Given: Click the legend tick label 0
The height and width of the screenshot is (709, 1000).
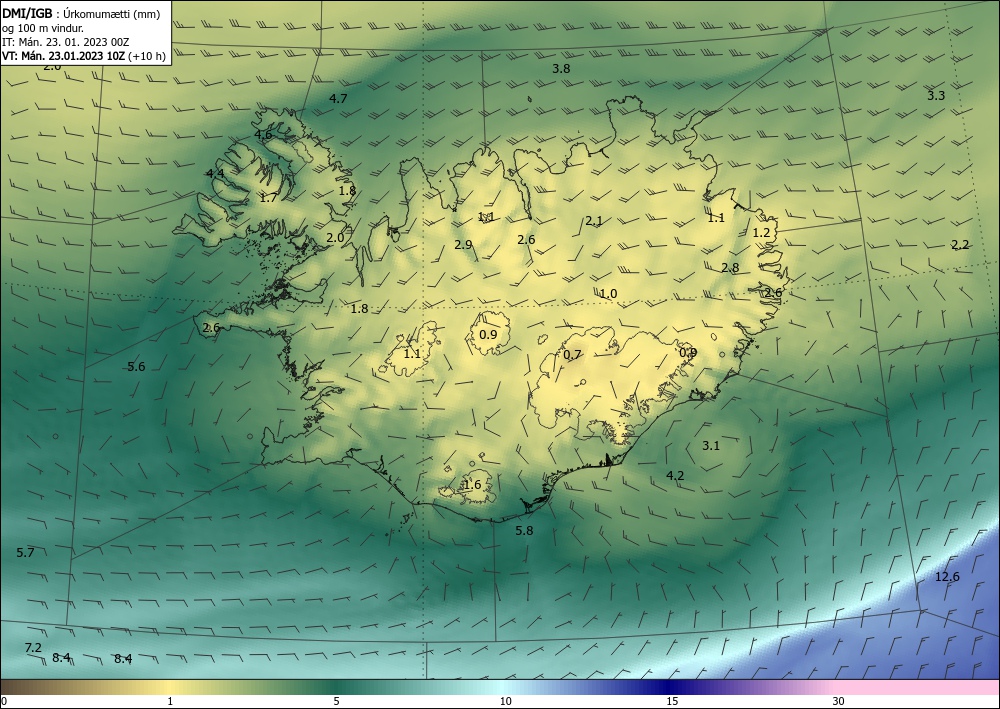Looking at the screenshot, I should [4, 701].
